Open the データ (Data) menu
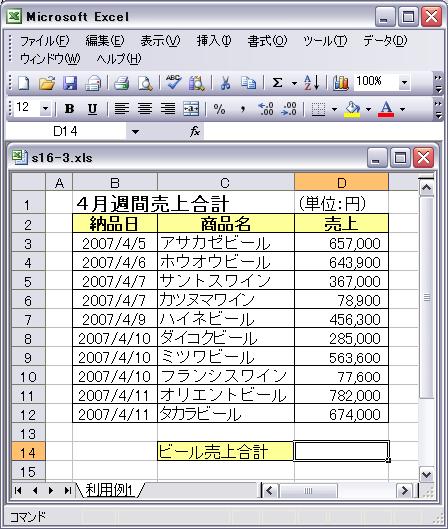 pos(385,41)
